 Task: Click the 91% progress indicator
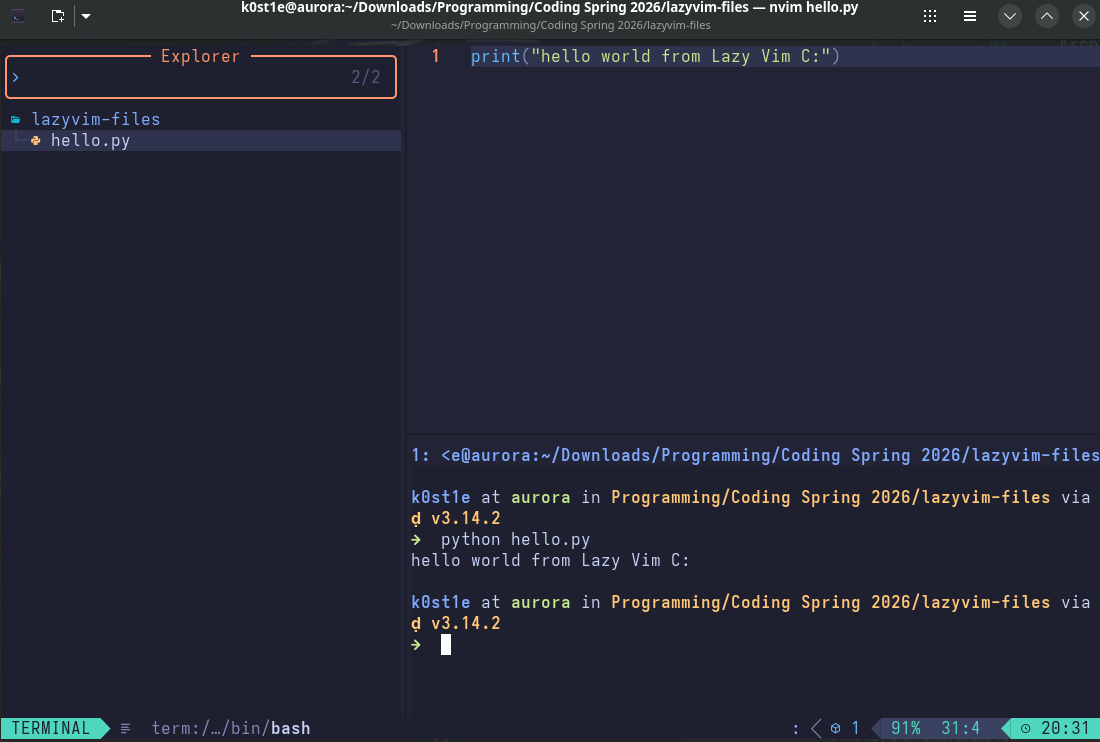click(906, 728)
